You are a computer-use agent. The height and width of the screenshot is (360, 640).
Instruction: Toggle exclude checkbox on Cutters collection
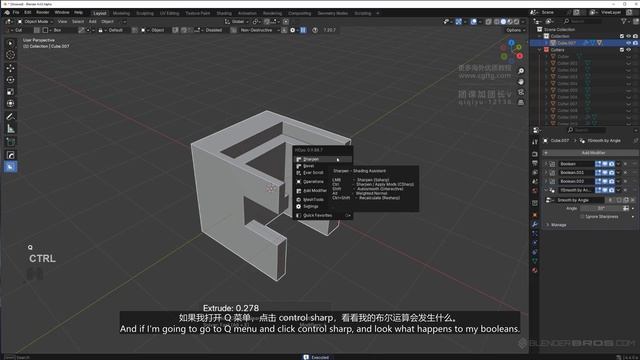tap(622, 50)
